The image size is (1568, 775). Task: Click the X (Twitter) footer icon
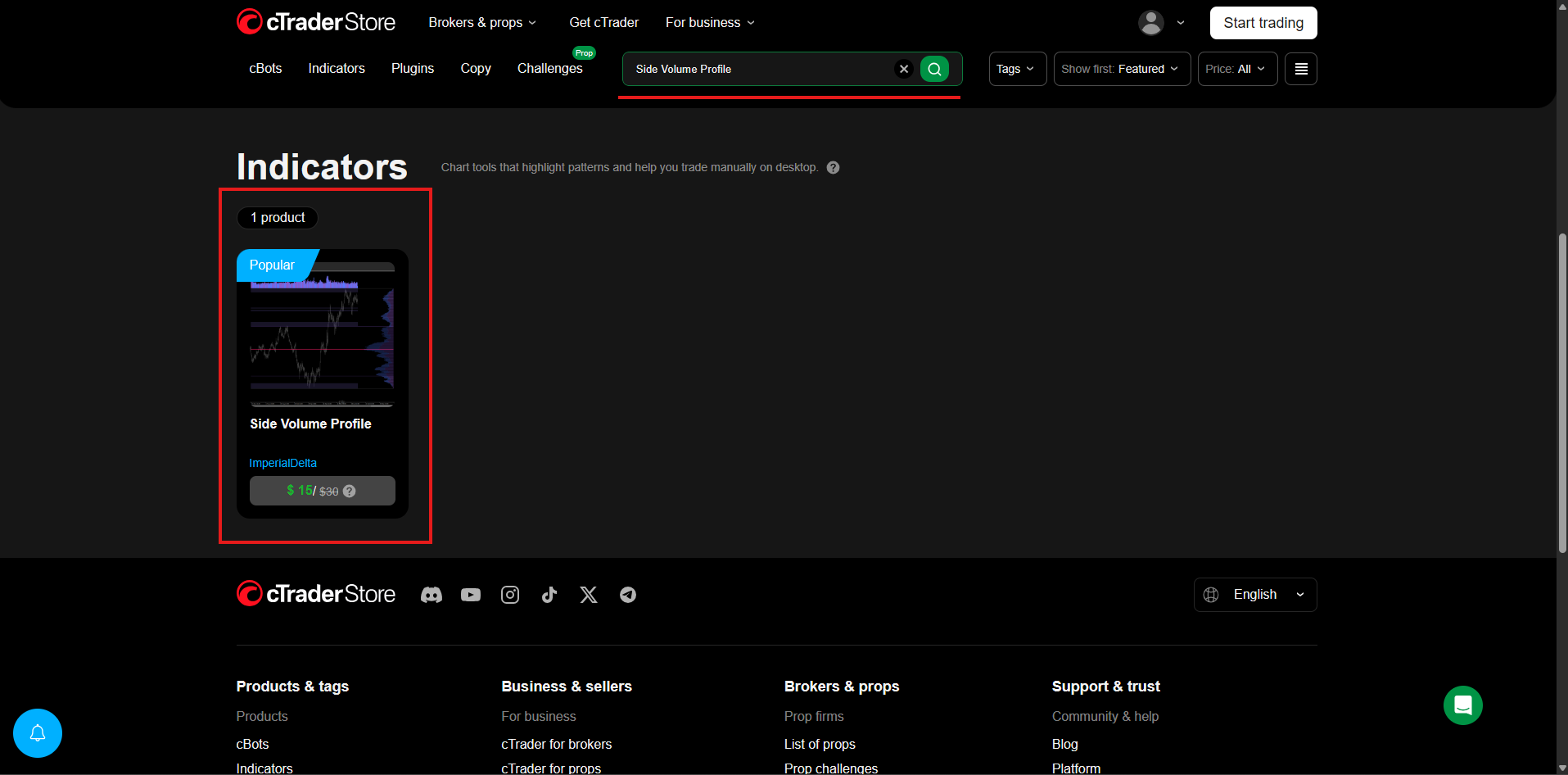[588, 595]
